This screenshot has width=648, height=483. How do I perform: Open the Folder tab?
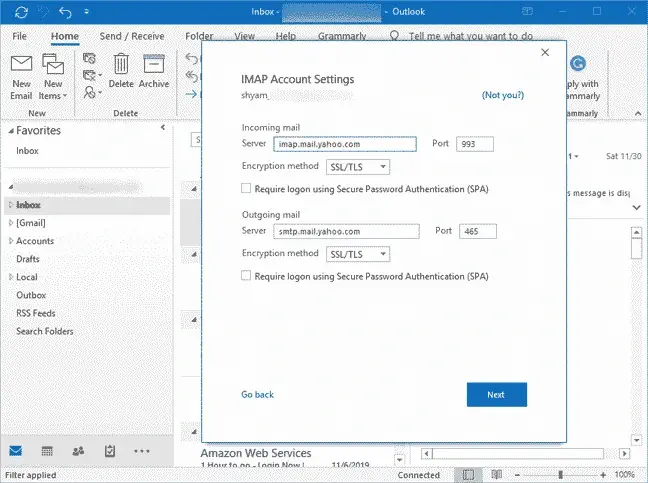[199, 36]
